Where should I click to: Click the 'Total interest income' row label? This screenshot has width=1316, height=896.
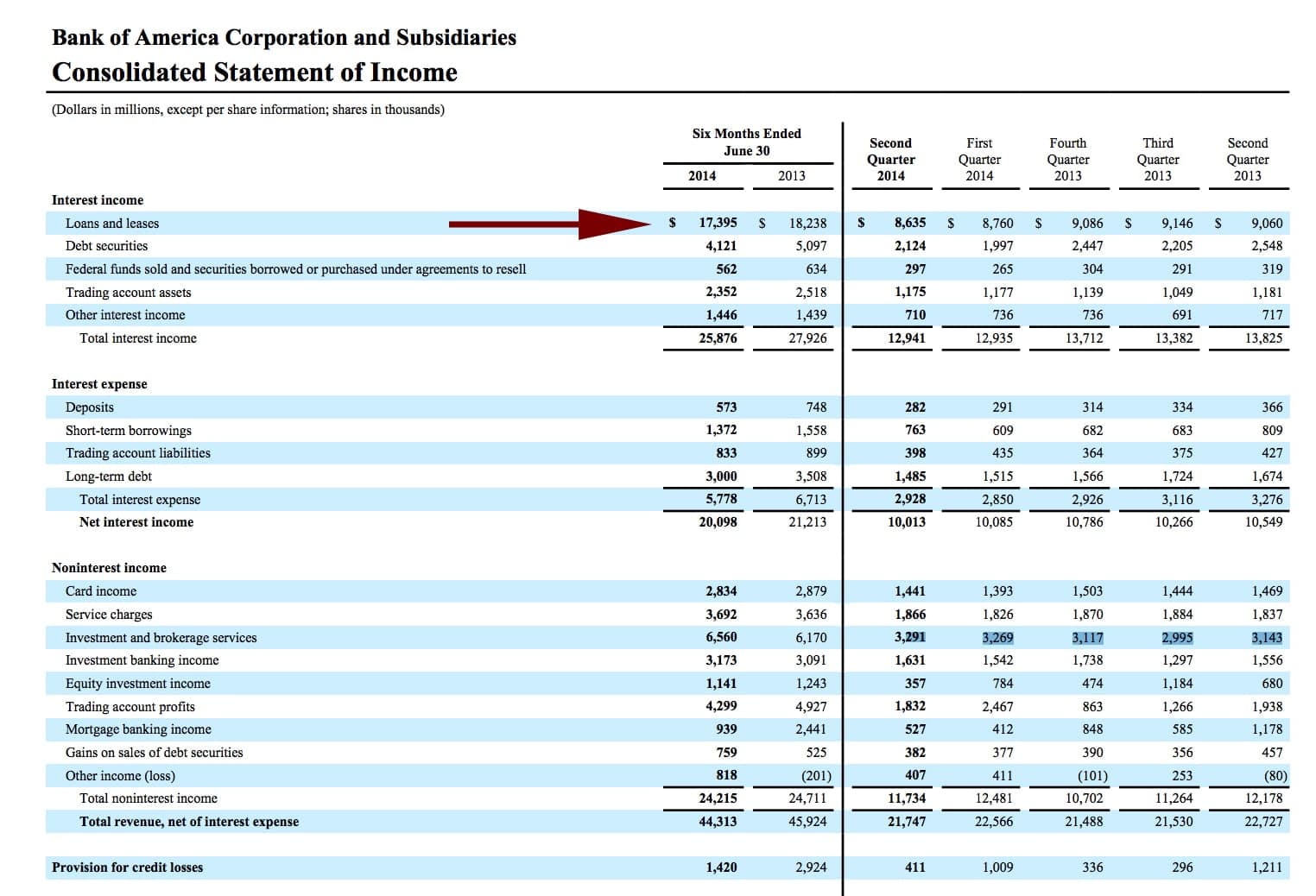coord(138,338)
